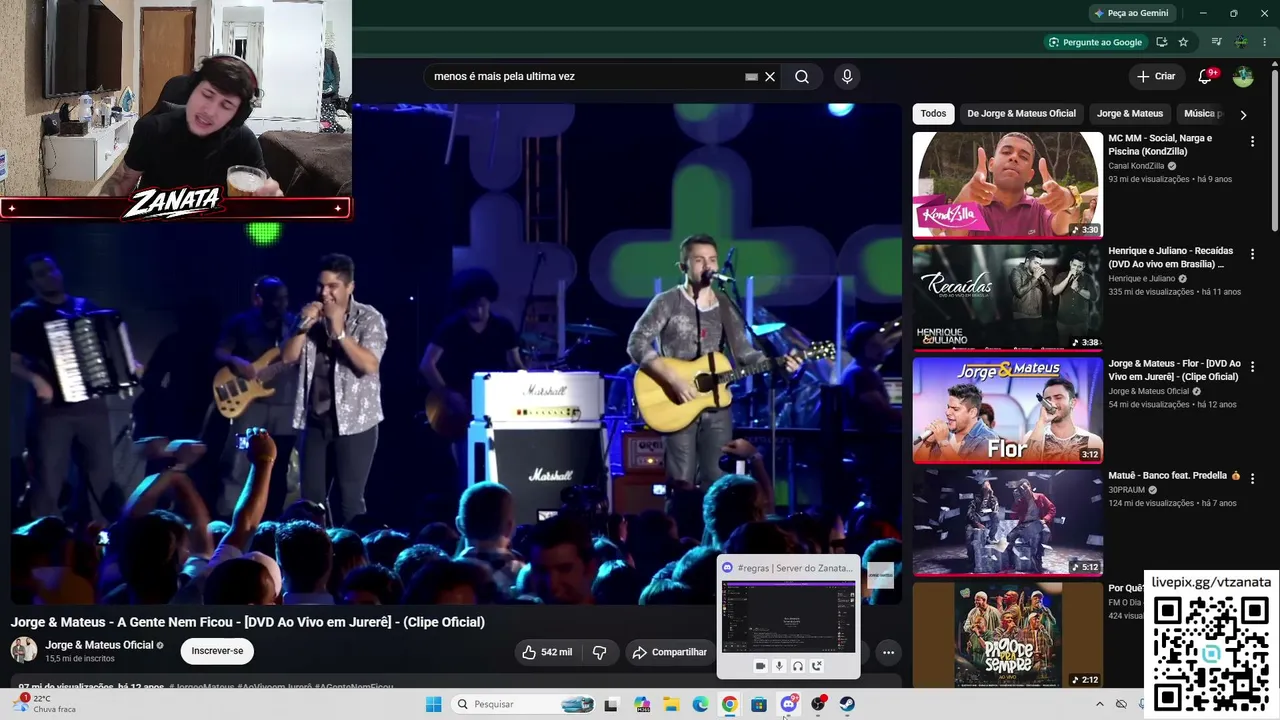1280x720 pixels.
Task: Play the Matuê Banco video thumbnail
Action: (x=1007, y=522)
